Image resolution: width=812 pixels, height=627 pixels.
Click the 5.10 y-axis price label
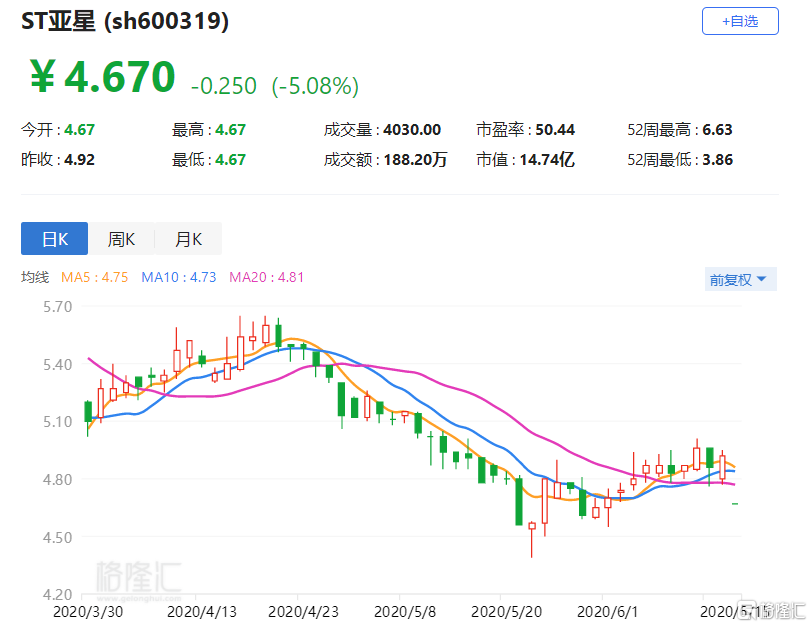click(x=57, y=422)
